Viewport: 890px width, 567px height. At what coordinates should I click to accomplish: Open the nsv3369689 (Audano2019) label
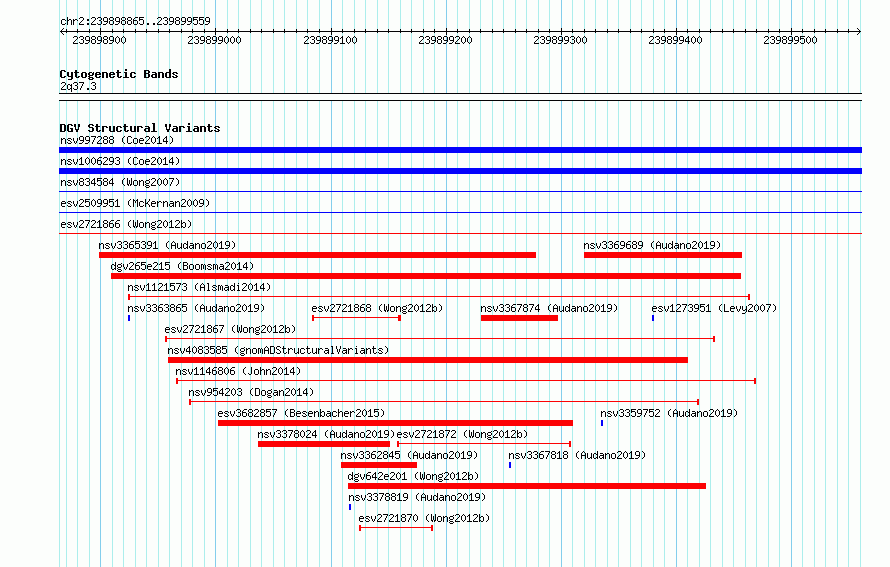pyautogui.click(x=652, y=245)
